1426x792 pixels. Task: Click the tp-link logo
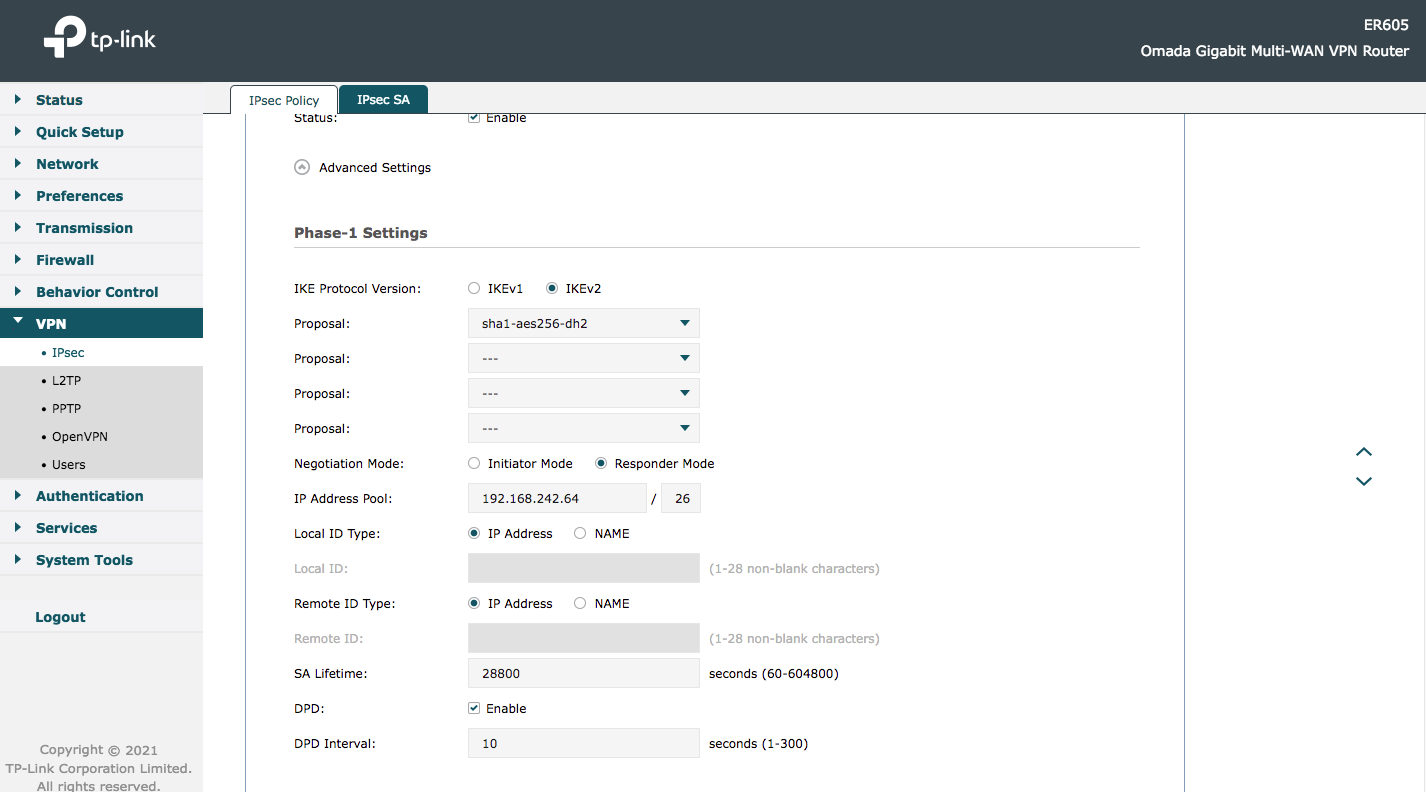pyautogui.click(x=99, y=38)
